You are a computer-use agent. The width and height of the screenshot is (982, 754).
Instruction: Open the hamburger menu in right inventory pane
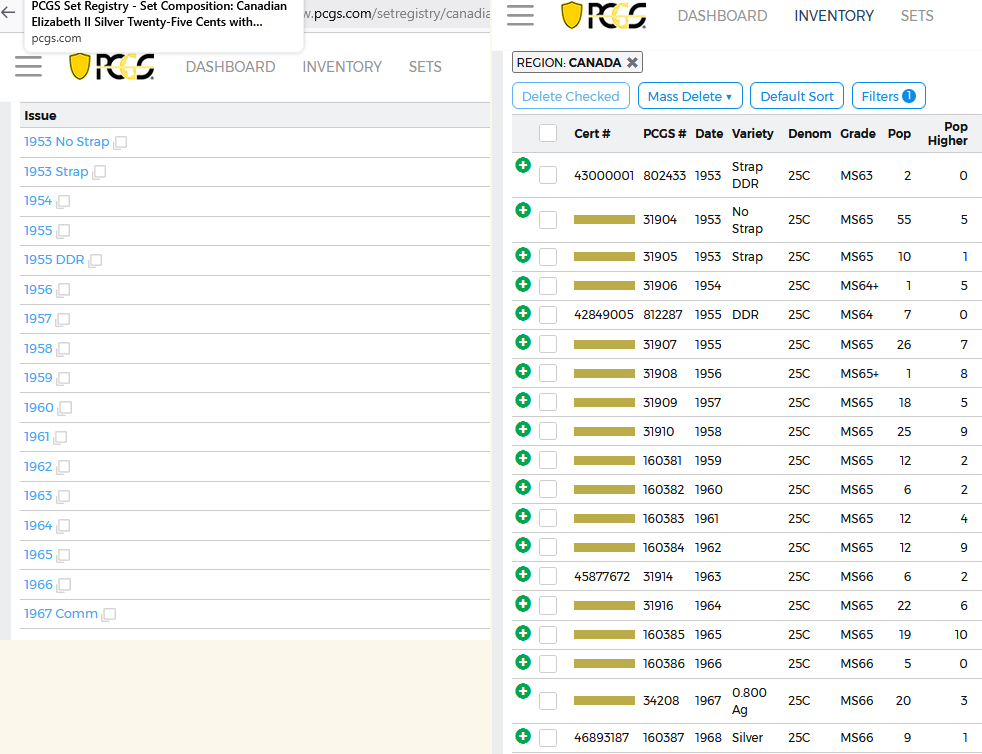point(521,15)
